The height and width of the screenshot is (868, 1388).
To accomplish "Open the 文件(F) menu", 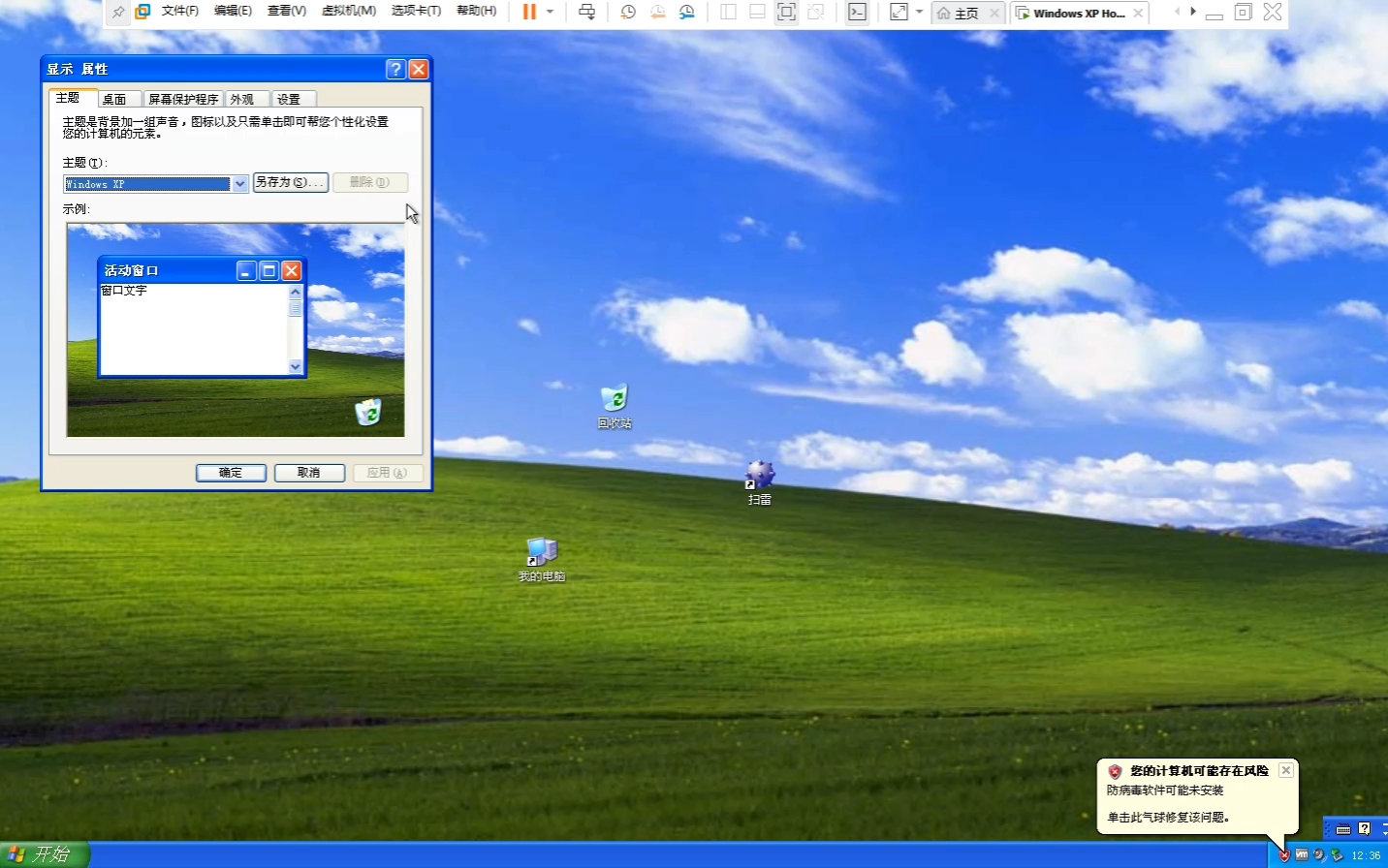I will (x=180, y=11).
